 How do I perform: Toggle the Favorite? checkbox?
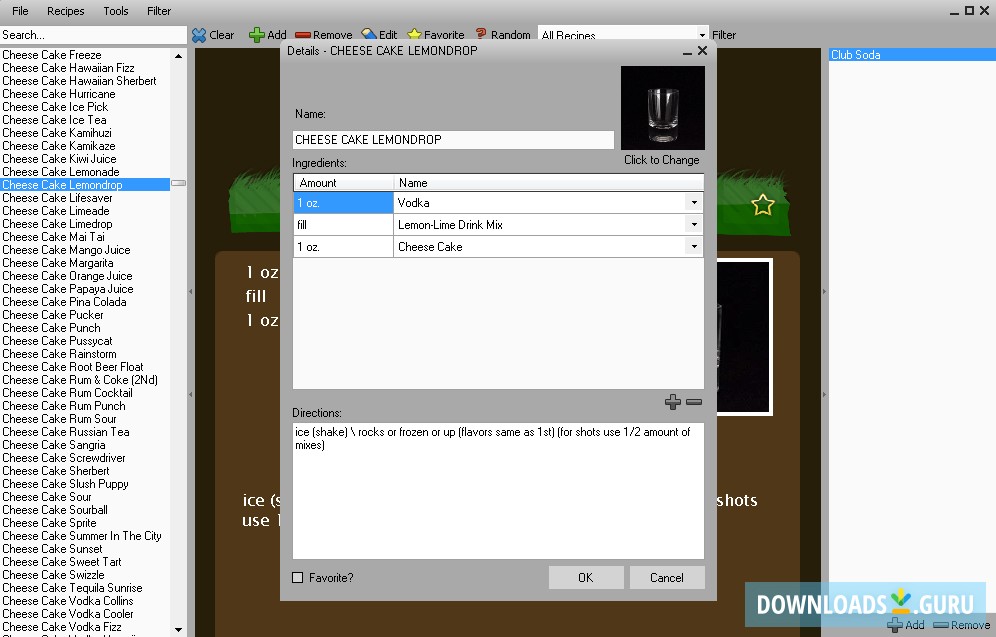pyautogui.click(x=297, y=577)
